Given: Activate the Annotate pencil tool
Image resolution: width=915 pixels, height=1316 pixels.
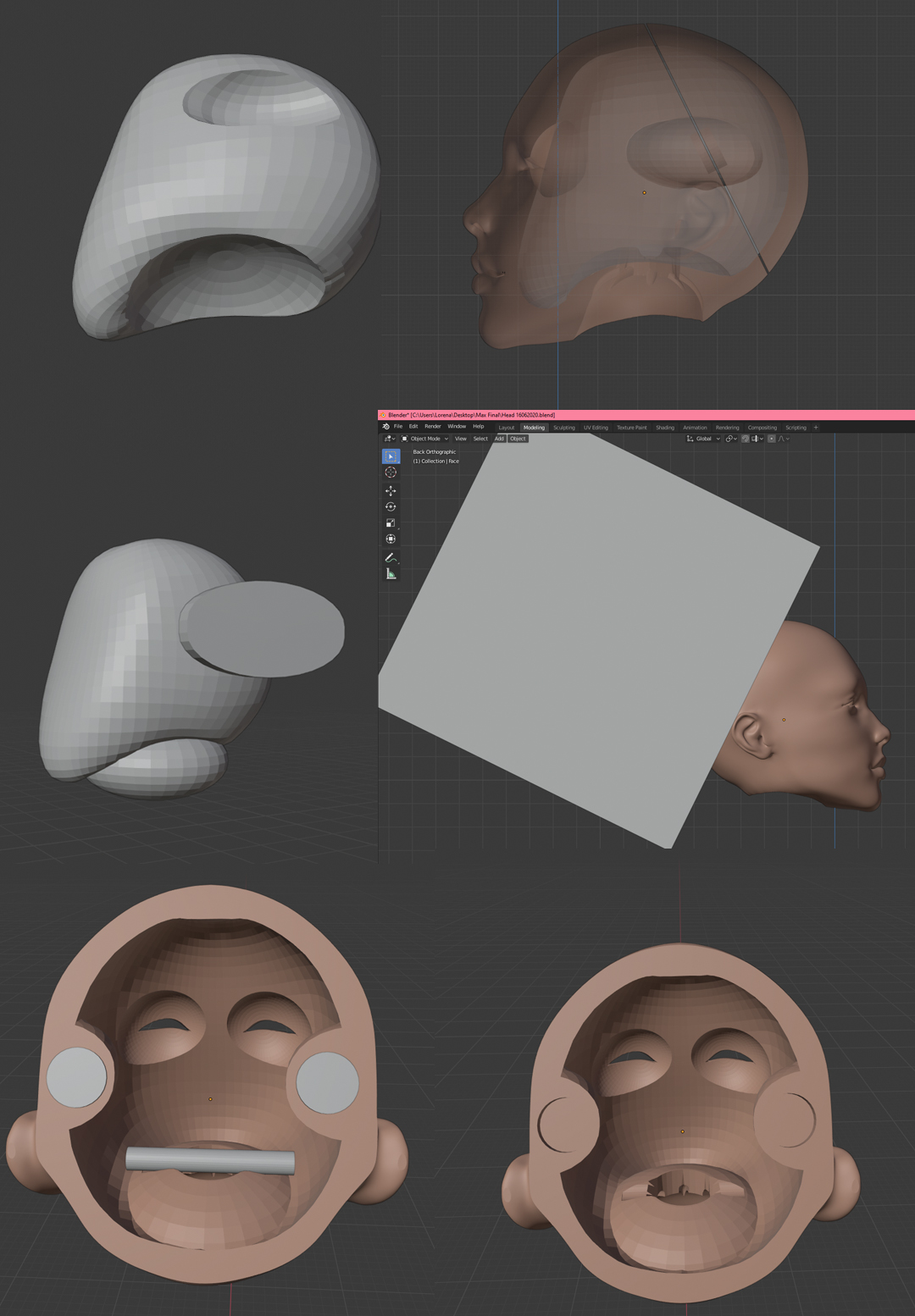Looking at the screenshot, I should point(391,557).
